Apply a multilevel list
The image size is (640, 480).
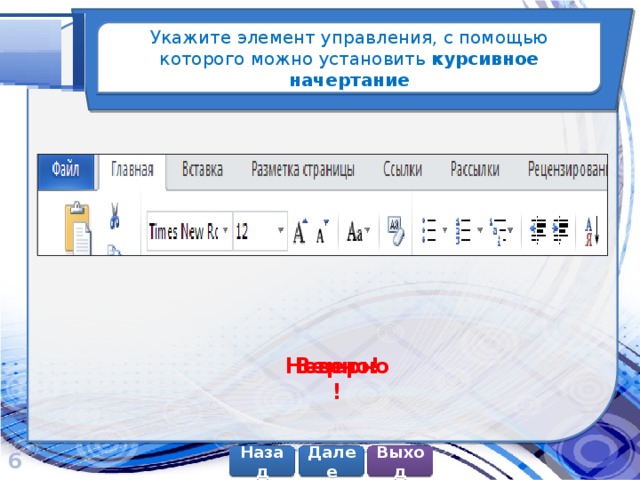pos(498,231)
